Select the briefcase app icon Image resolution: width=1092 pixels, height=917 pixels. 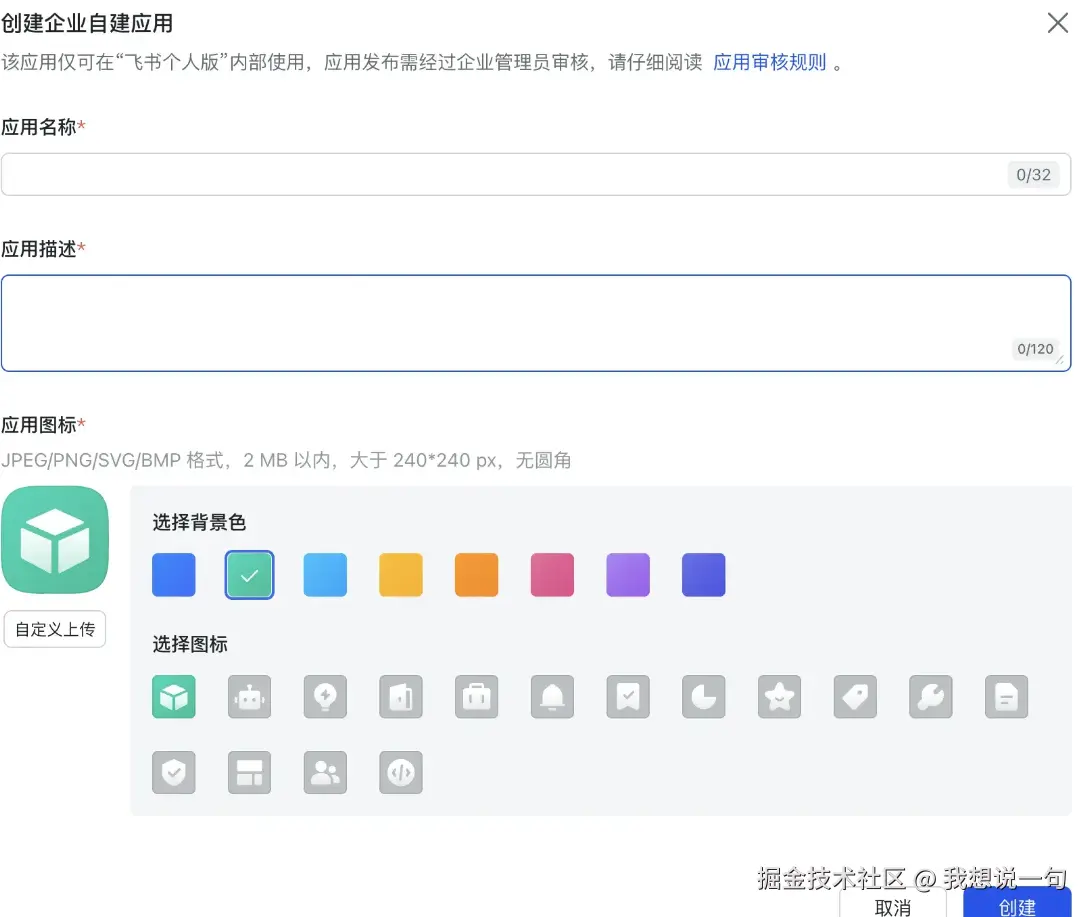click(476, 696)
